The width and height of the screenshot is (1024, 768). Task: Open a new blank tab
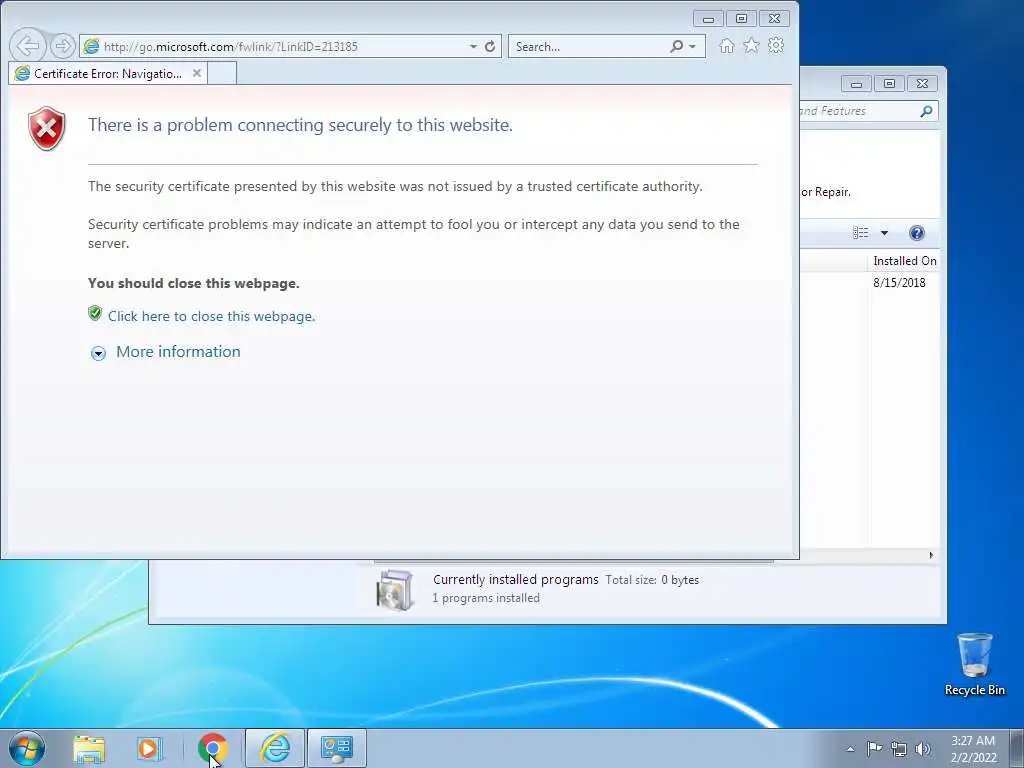pyautogui.click(x=222, y=74)
